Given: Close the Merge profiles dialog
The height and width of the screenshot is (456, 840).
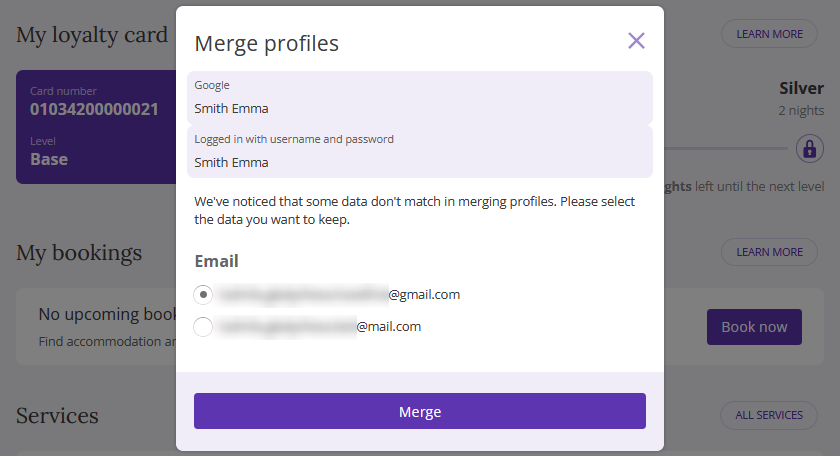Looking at the screenshot, I should [x=636, y=41].
